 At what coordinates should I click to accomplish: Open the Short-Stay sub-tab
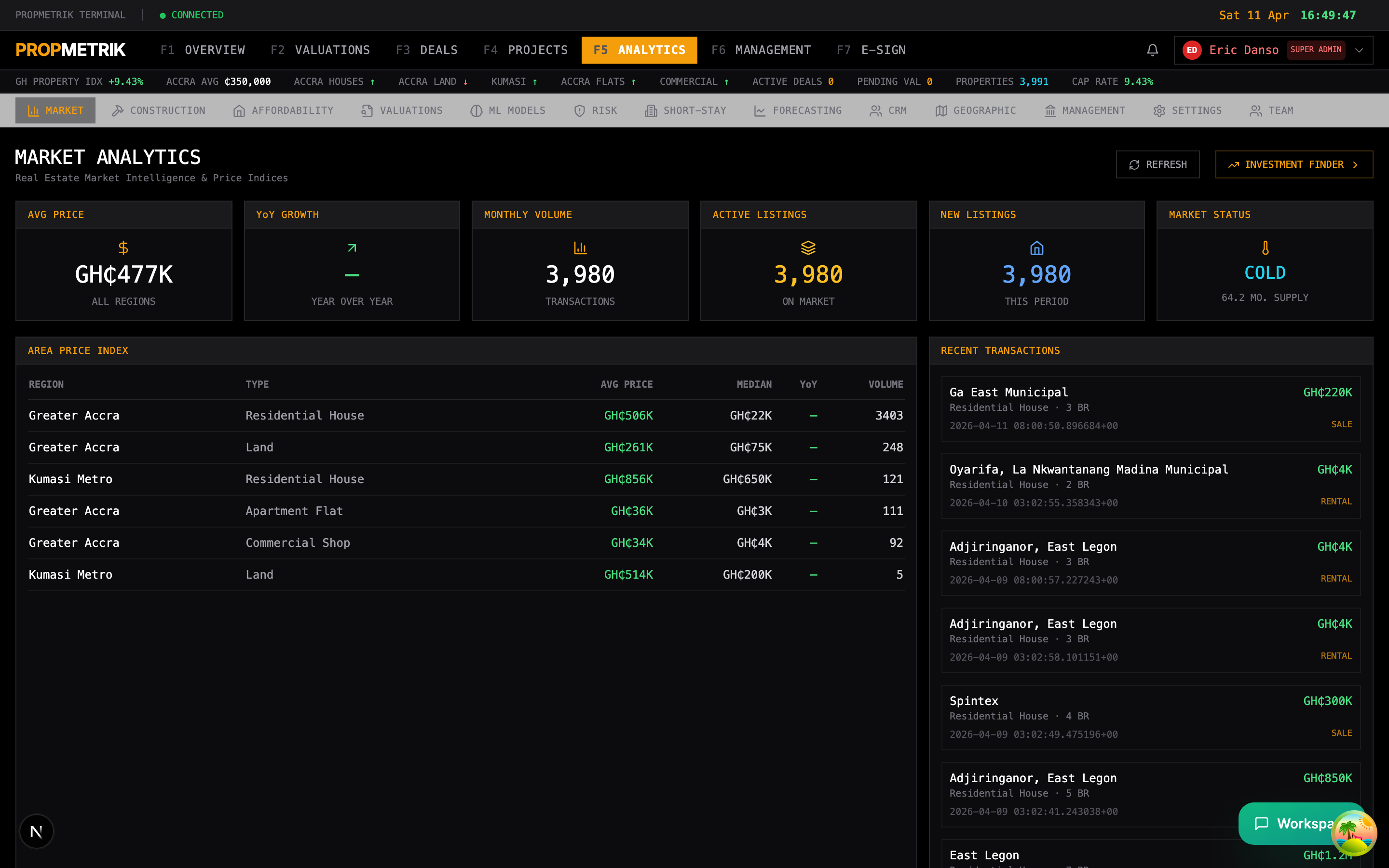pos(686,110)
